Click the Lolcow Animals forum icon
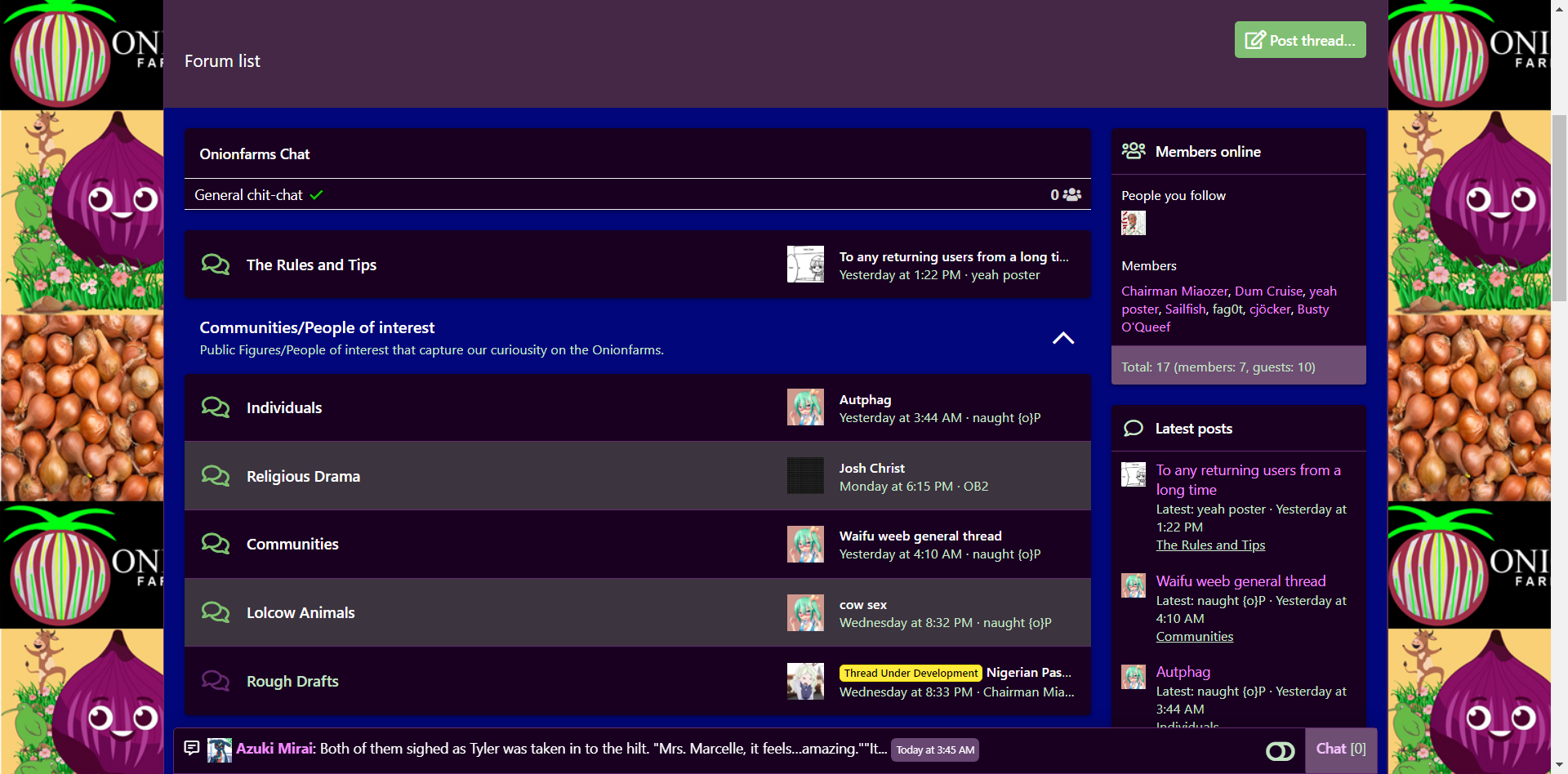This screenshot has width=1568, height=774. [x=216, y=612]
